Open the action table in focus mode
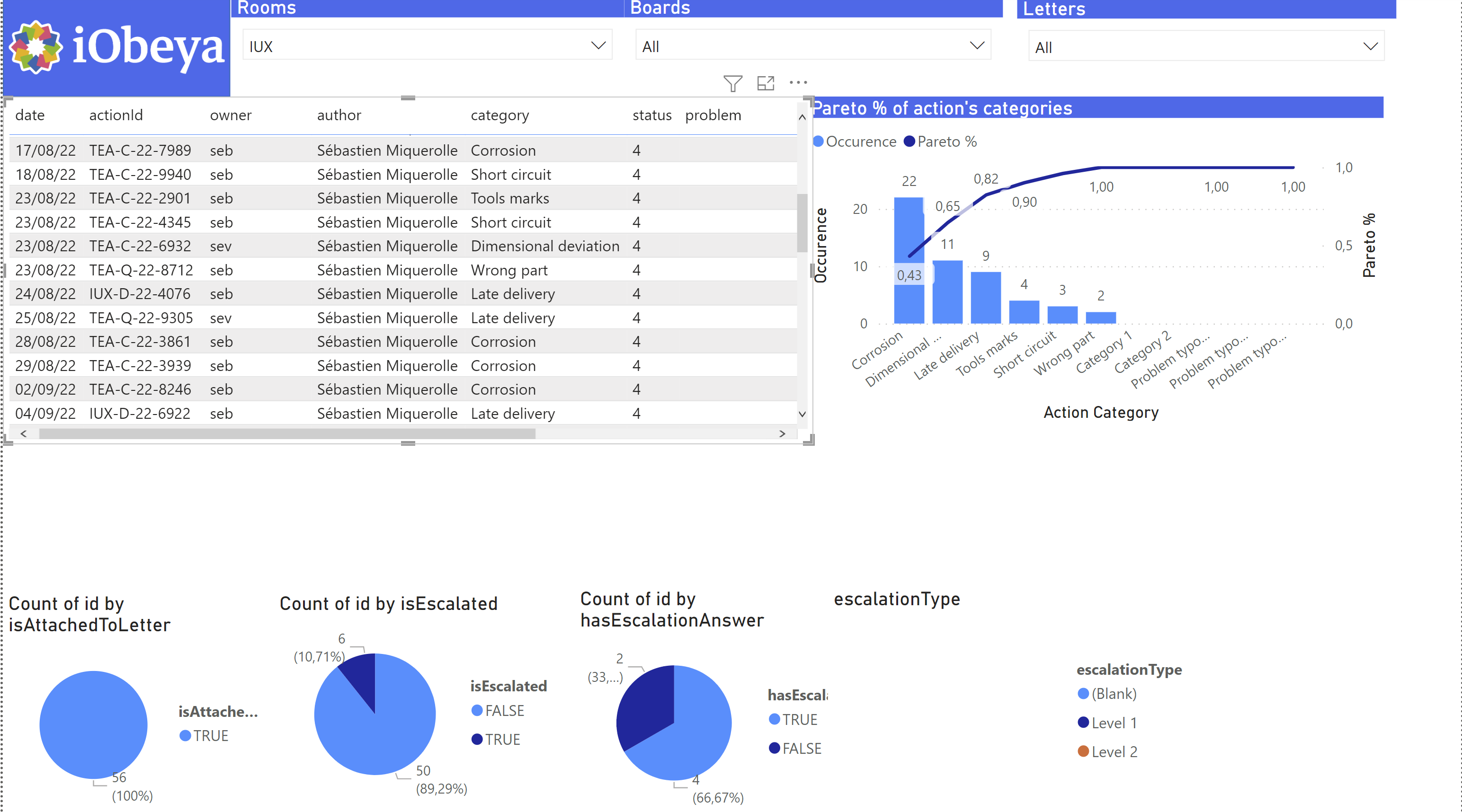Image resolution: width=1462 pixels, height=812 pixels. point(766,83)
